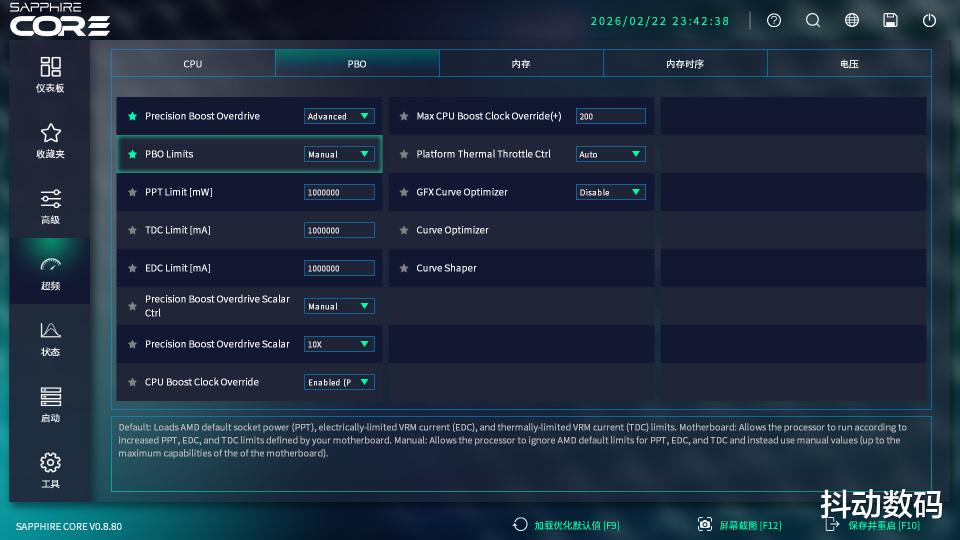Viewport: 960px width, 540px height.
Task: Switch to the PBO tab
Action: click(357, 64)
